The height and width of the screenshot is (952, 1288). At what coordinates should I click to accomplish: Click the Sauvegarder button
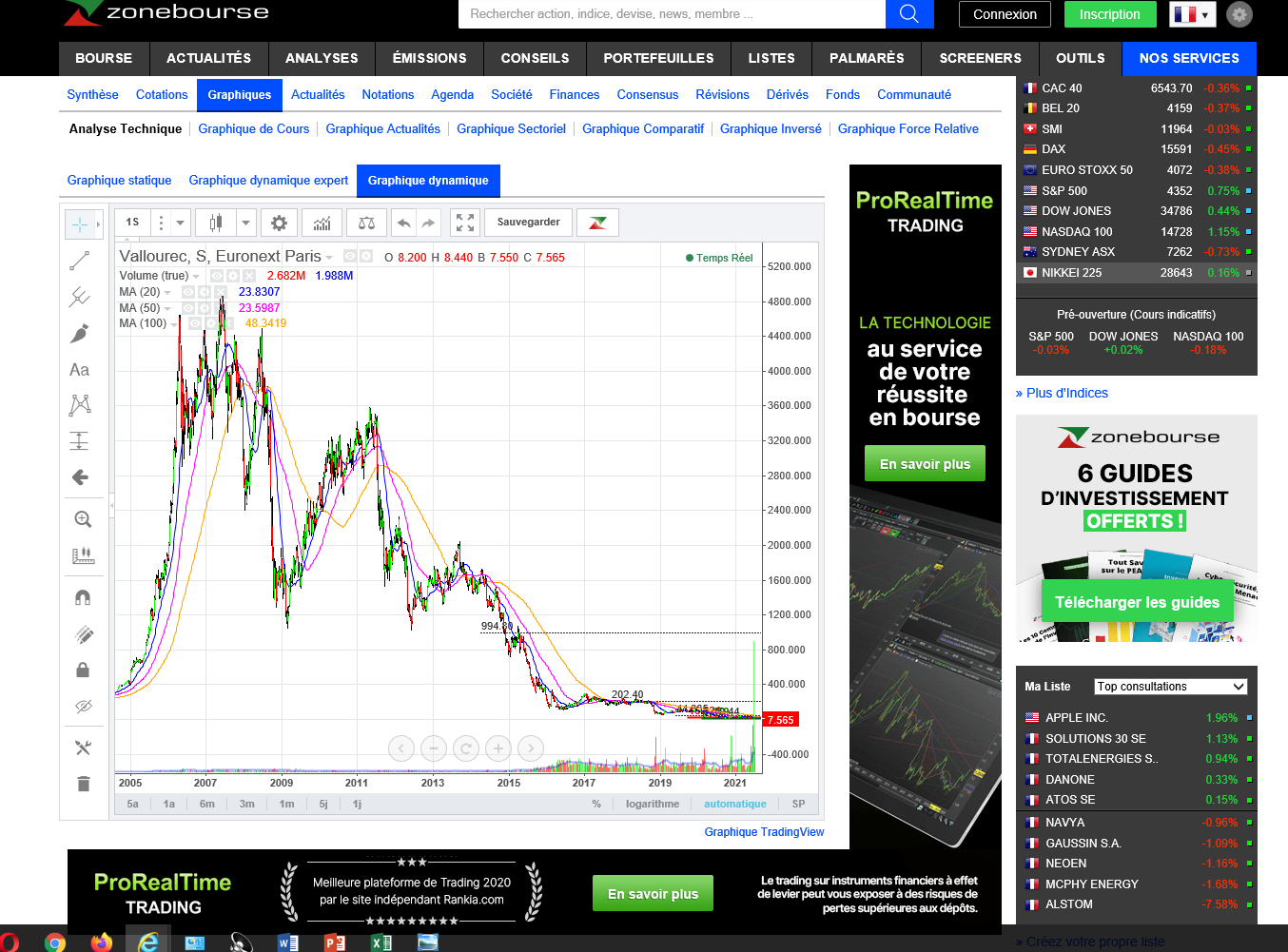(x=529, y=223)
